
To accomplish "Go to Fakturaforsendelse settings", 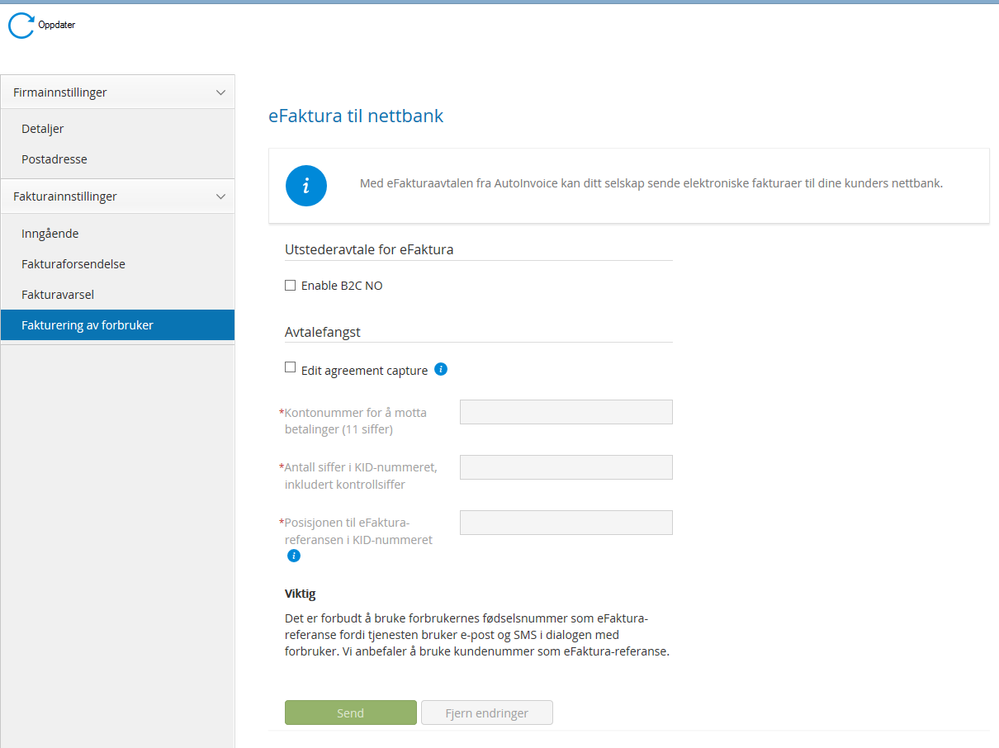I will 73,264.
